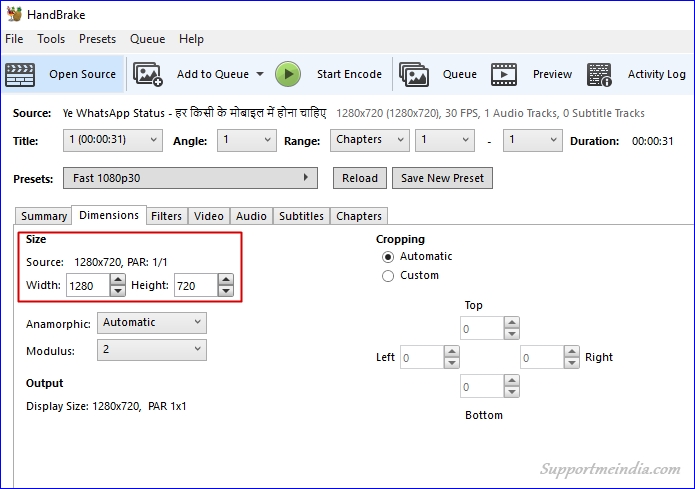The height and width of the screenshot is (489, 695).
Task: Open the Add to Queue dropdown arrow
Action: [x=260, y=74]
